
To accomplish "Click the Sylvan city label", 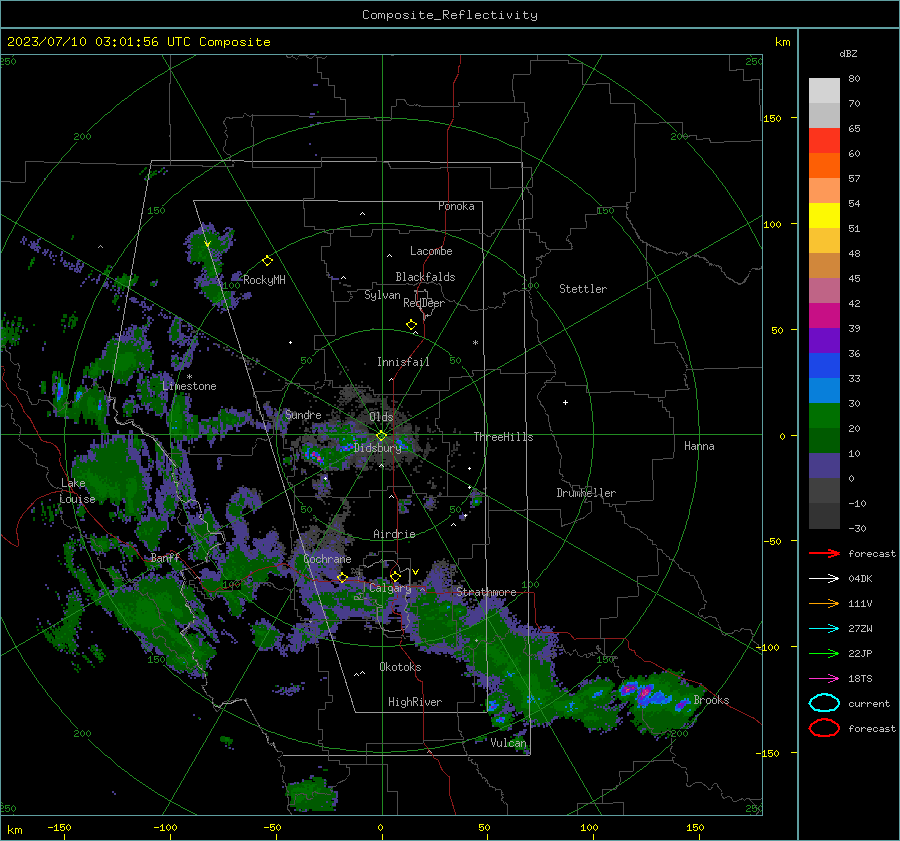I will tap(382, 295).
